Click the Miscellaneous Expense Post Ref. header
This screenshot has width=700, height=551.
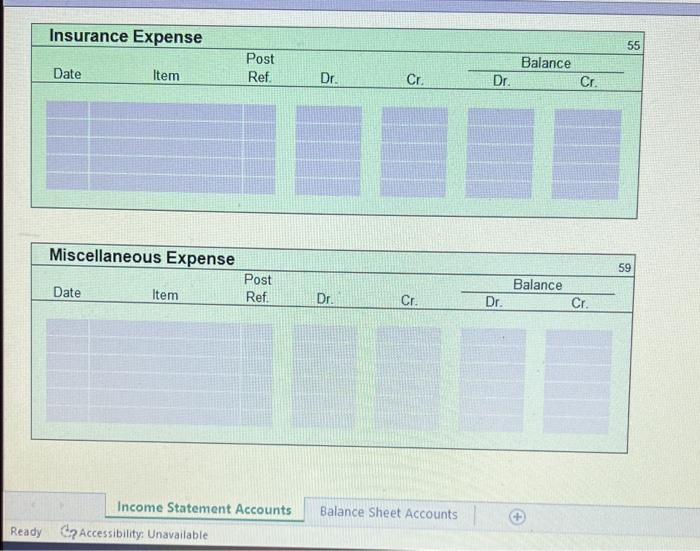pyautogui.click(x=258, y=288)
